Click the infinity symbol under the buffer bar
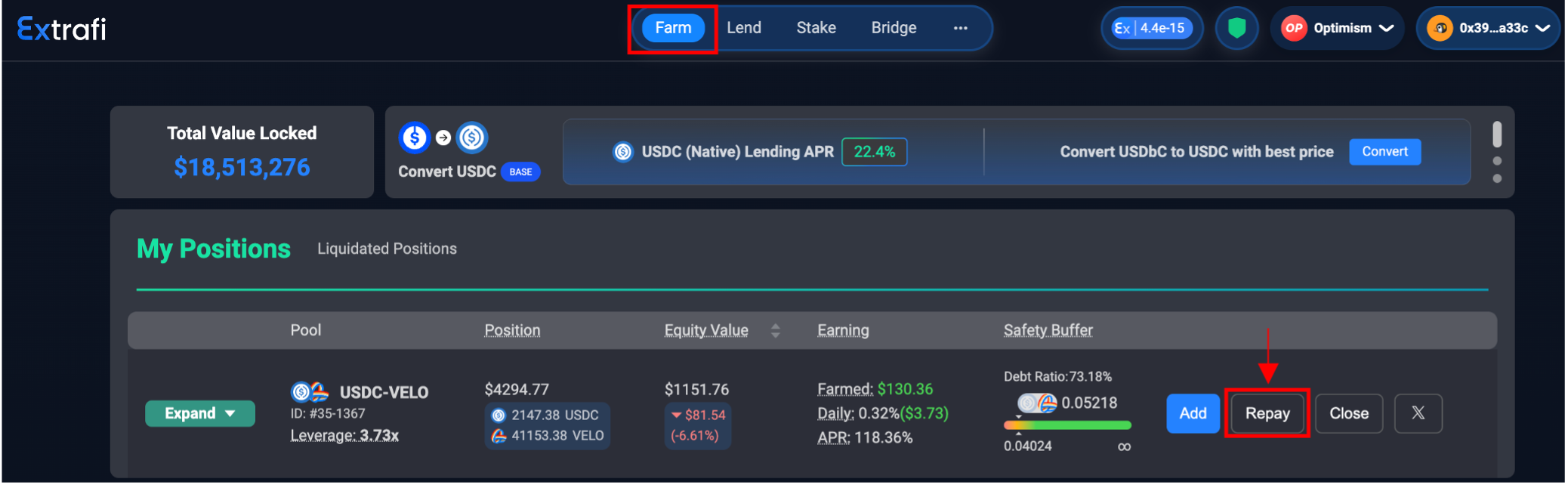Image resolution: width=1568 pixels, height=488 pixels. (x=1124, y=446)
